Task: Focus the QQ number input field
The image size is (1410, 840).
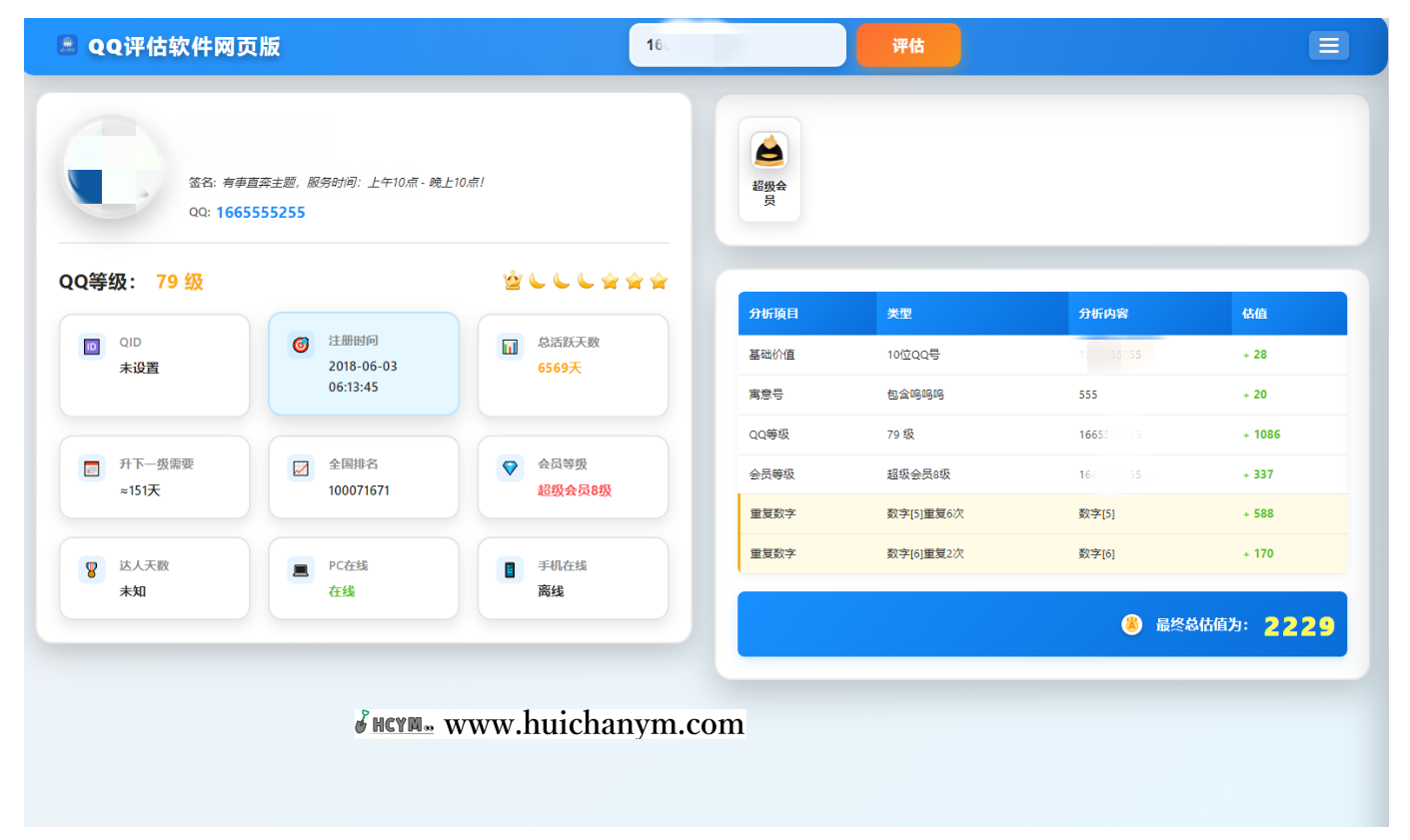Action: tap(736, 45)
